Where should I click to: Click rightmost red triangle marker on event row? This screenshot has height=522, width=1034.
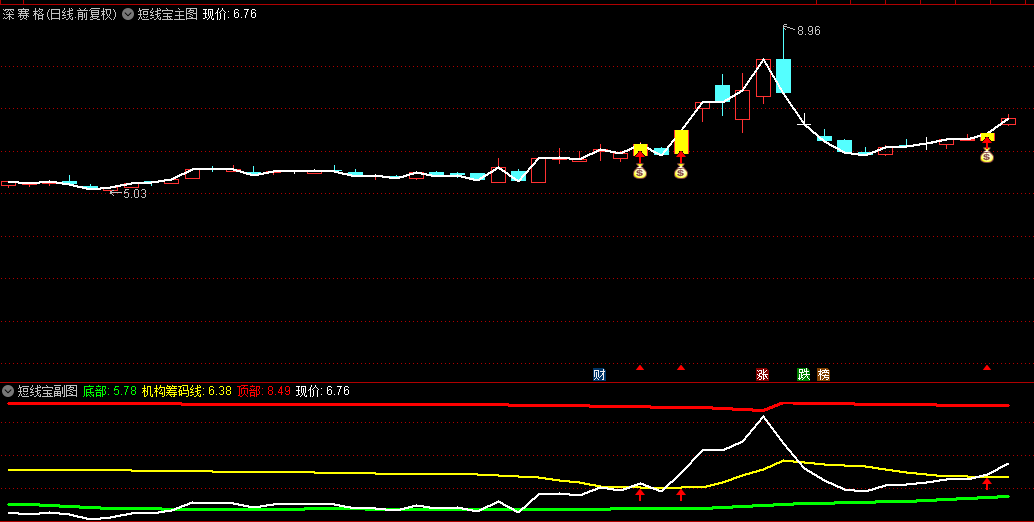pyautogui.click(x=987, y=367)
